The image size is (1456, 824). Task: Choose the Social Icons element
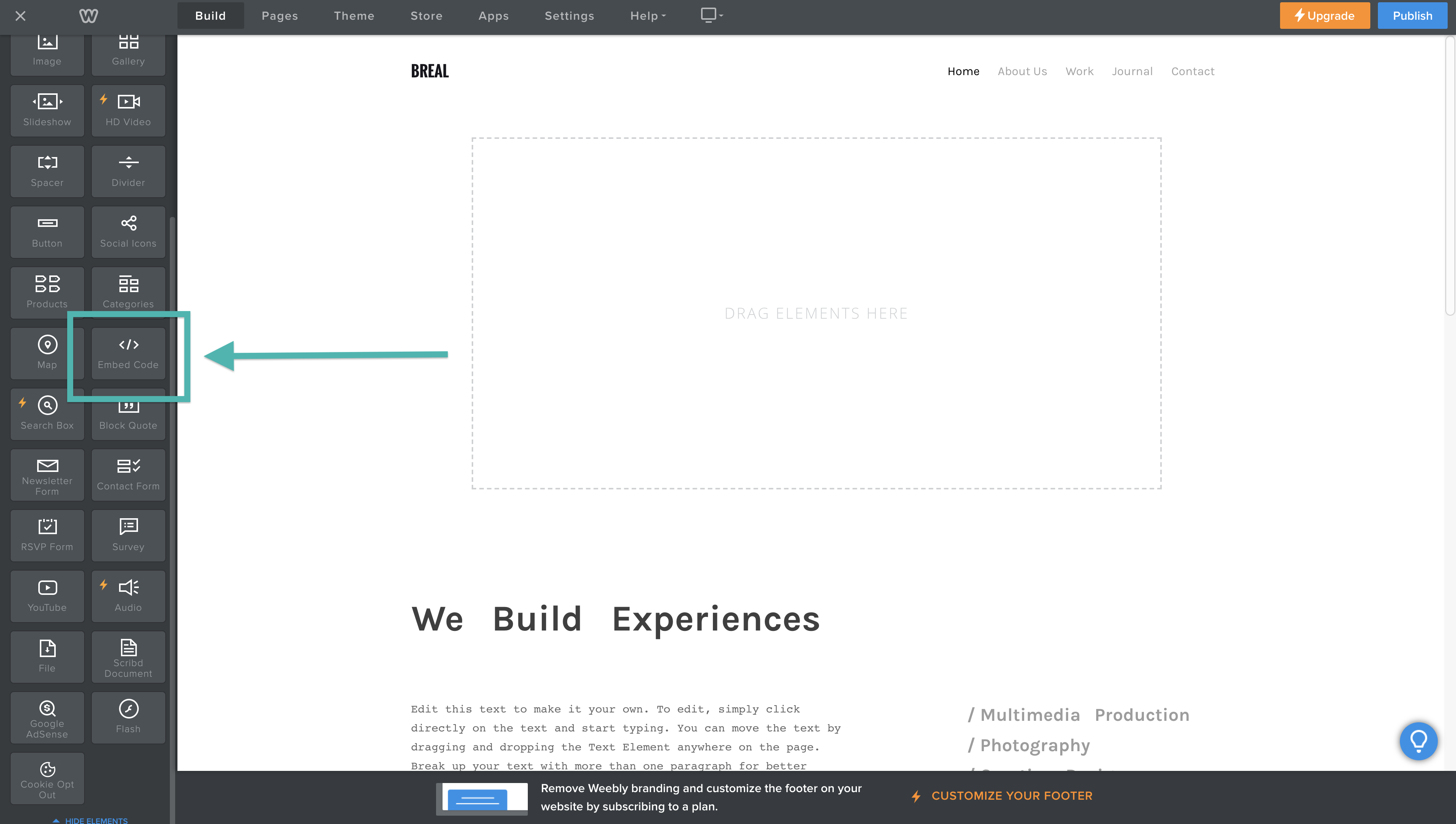tap(129, 231)
